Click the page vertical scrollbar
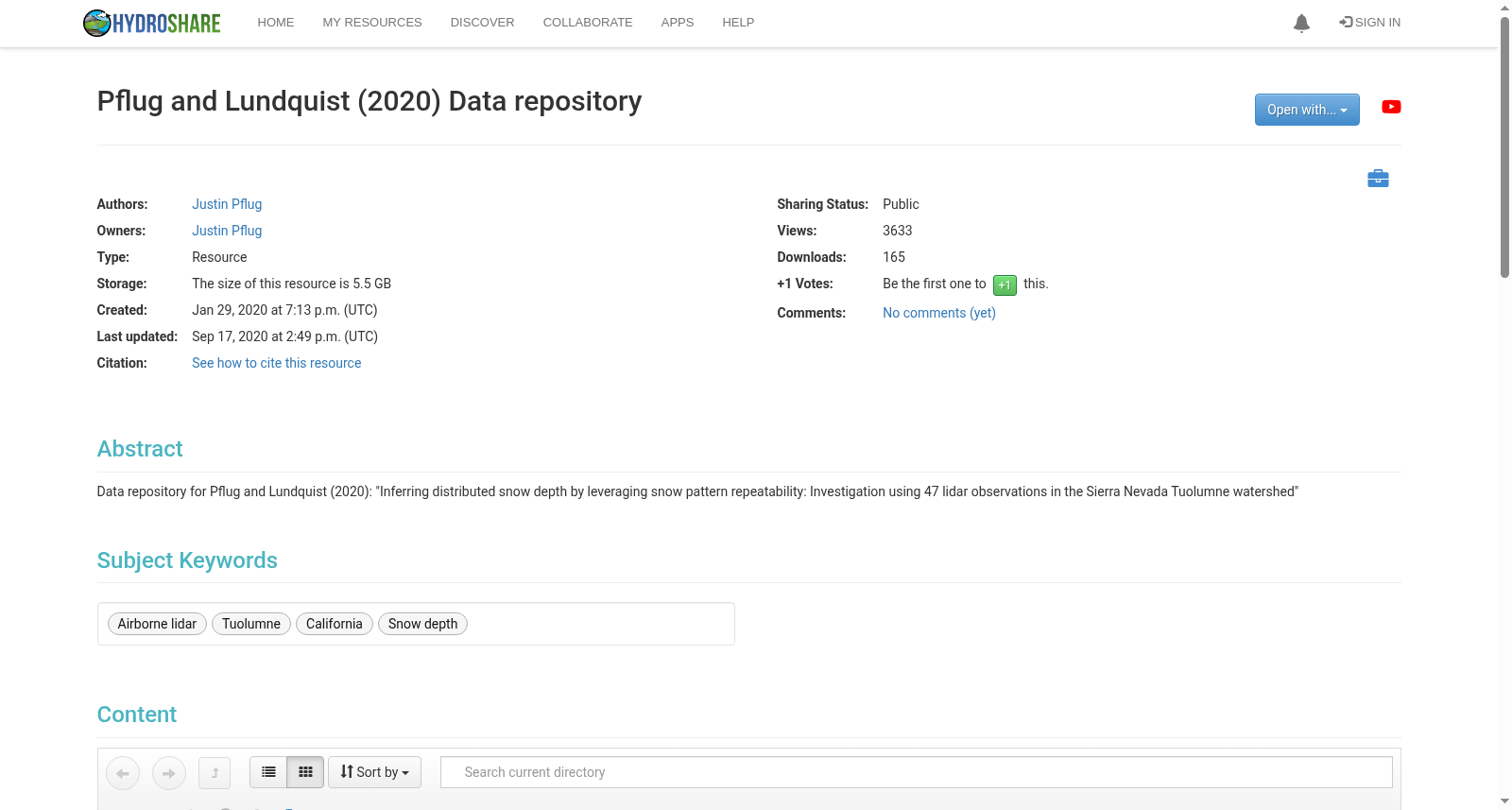The image size is (1512, 810). click(1504, 146)
